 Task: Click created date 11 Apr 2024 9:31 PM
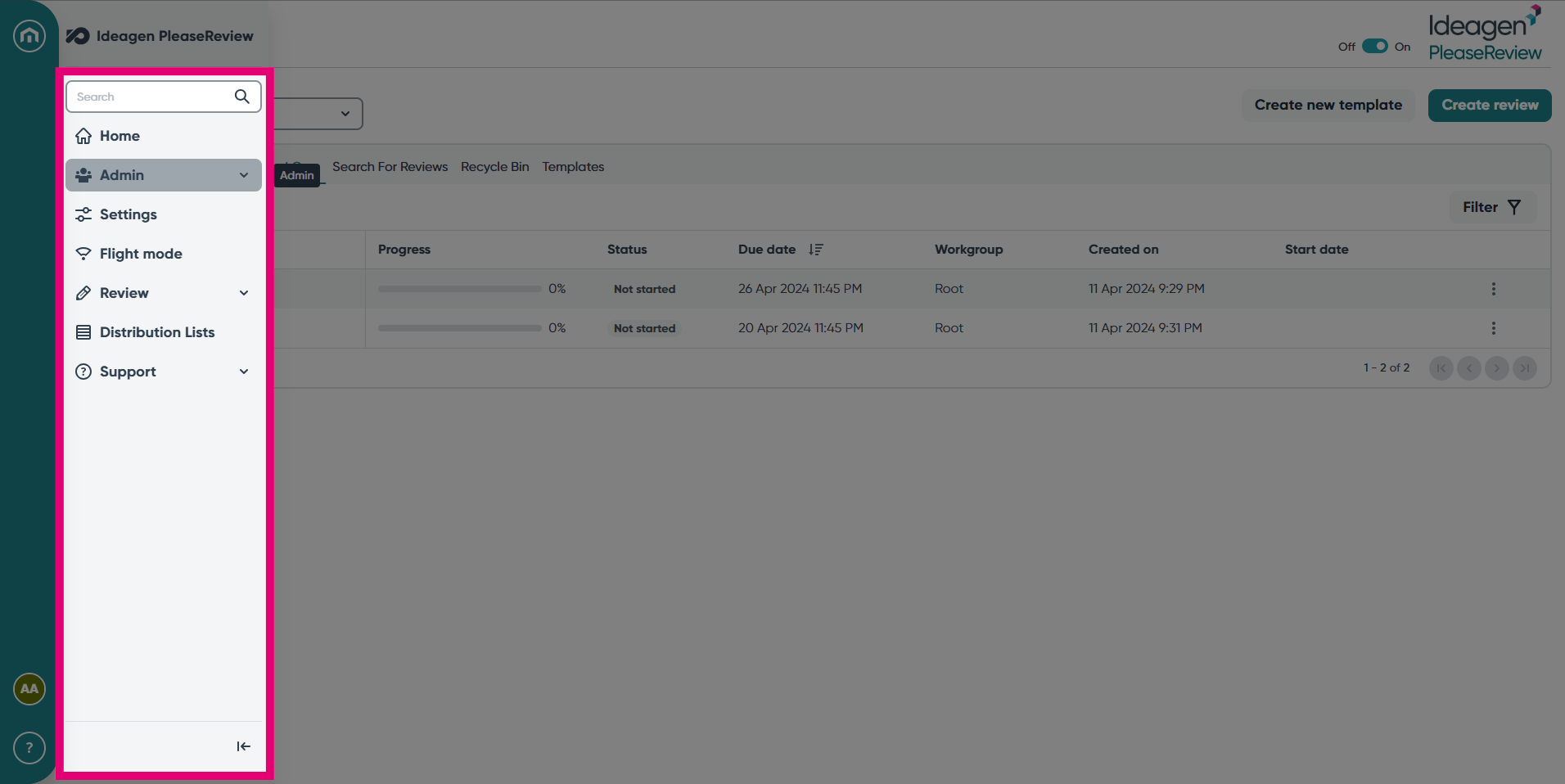coord(1145,328)
